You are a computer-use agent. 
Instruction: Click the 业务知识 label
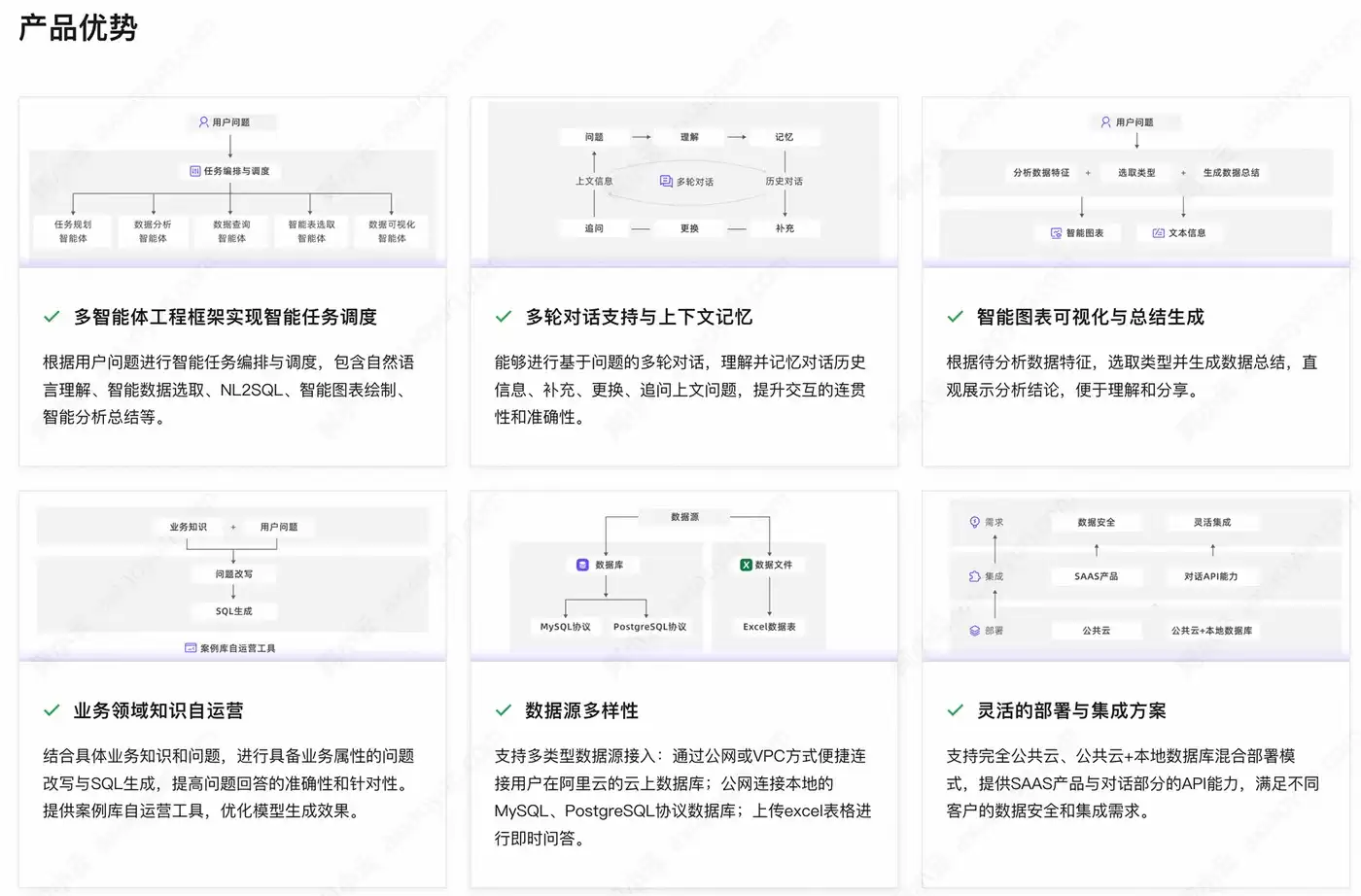188,527
